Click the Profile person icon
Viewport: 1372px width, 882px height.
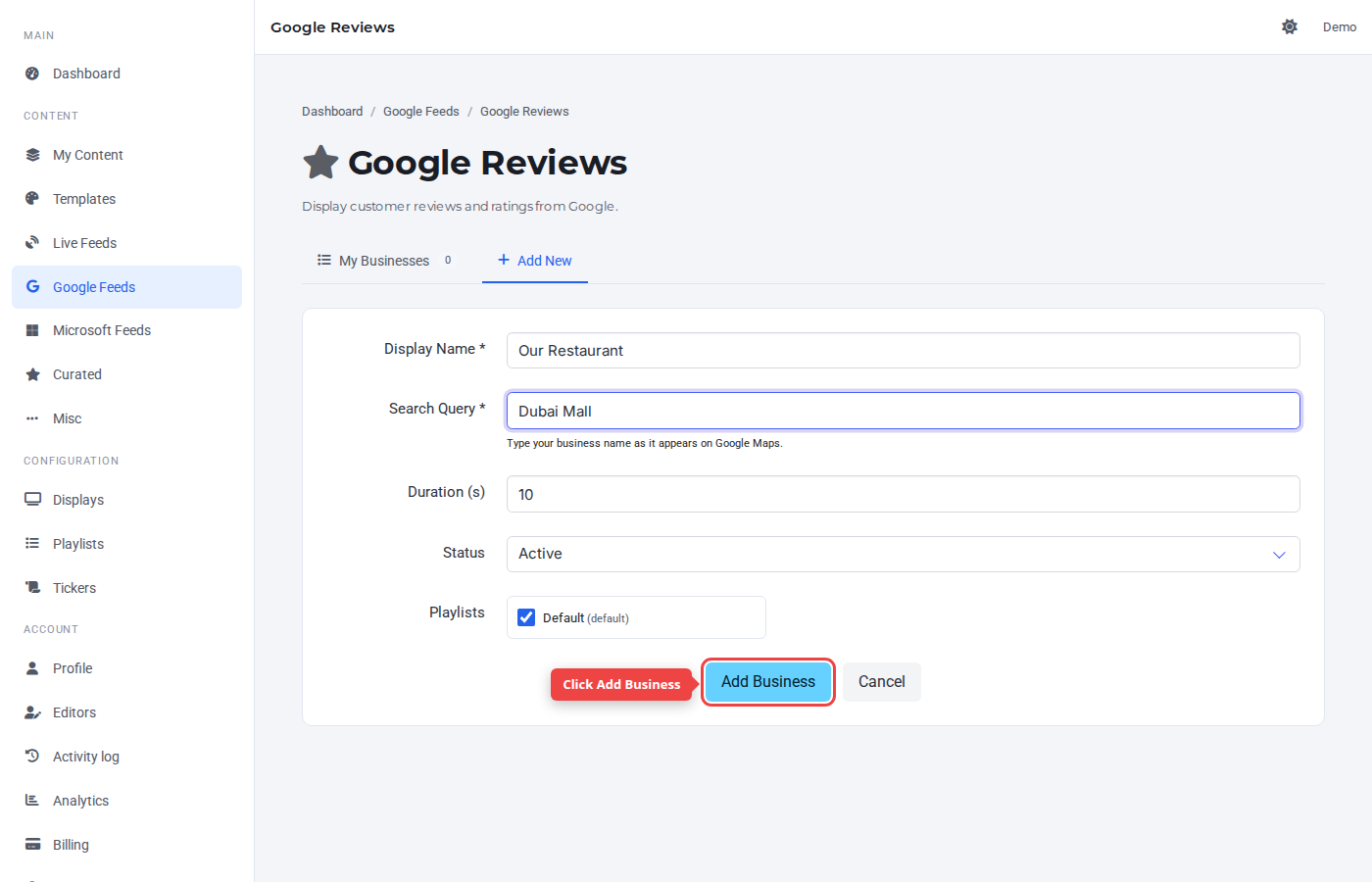[x=32, y=668]
